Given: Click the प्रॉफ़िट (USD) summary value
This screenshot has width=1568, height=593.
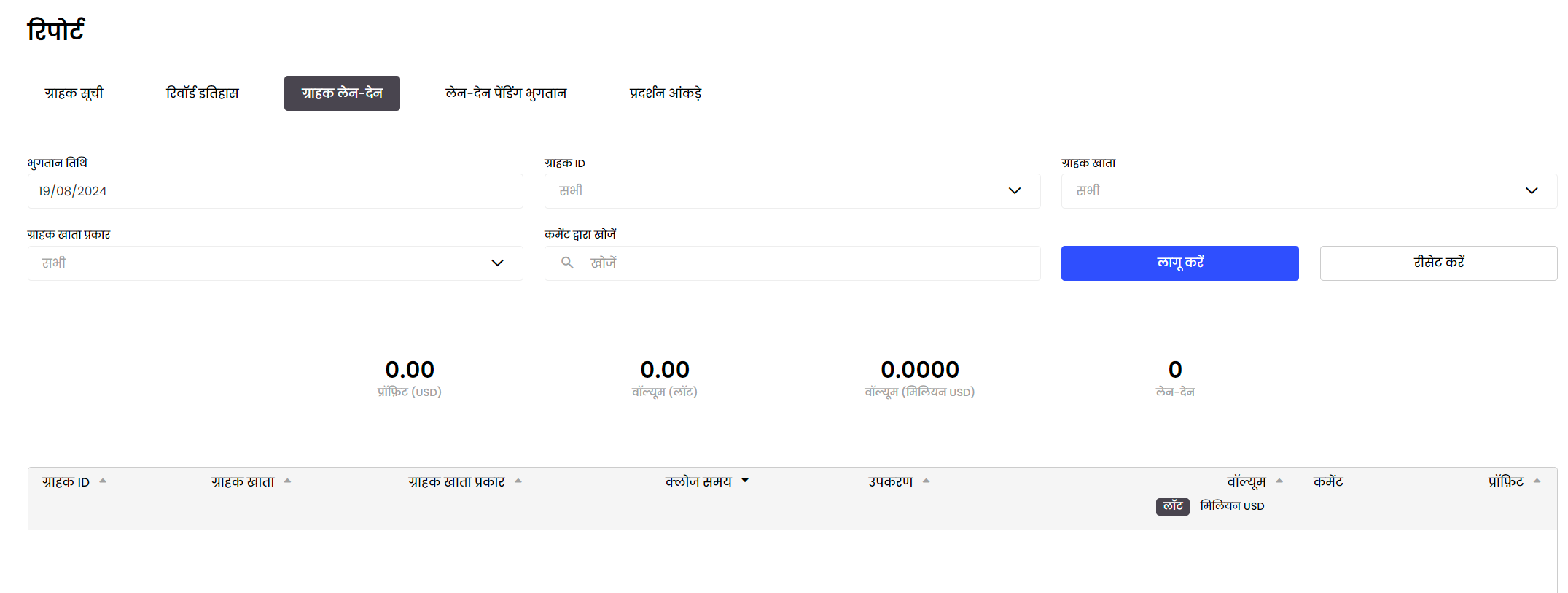Looking at the screenshot, I should 410,370.
